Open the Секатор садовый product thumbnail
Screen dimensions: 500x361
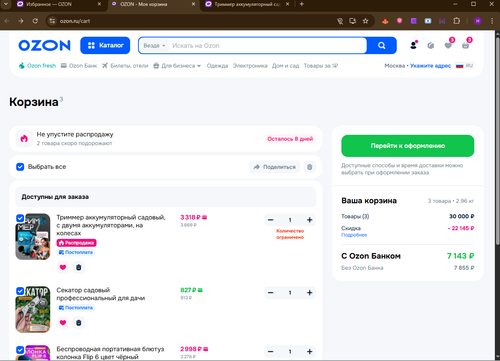pos(33,310)
